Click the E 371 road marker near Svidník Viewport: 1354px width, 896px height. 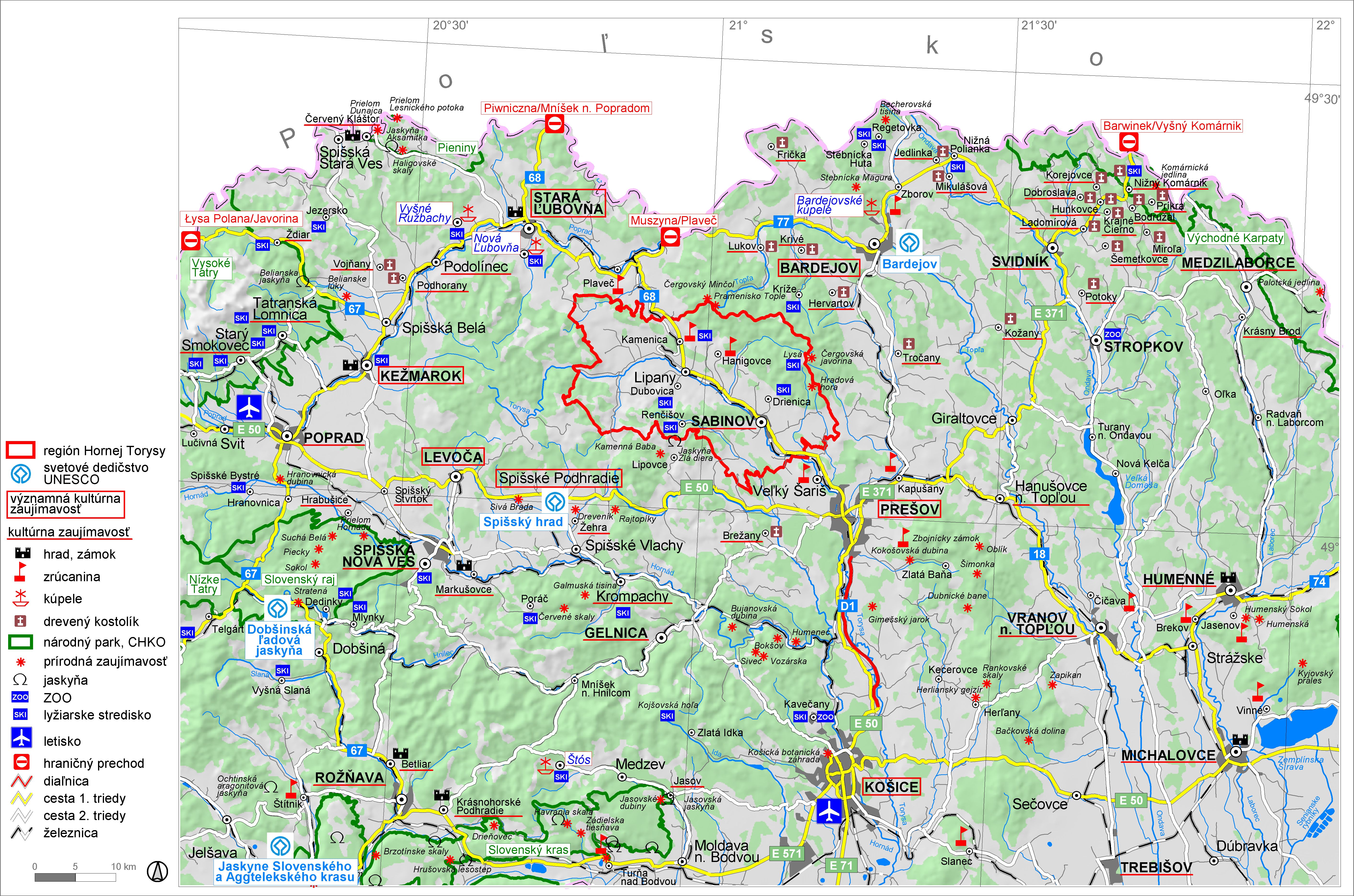pos(1049,313)
